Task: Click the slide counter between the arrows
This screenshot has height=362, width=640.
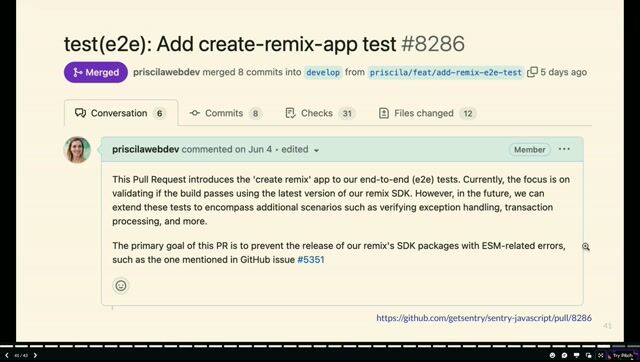Action: (x=21, y=355)
